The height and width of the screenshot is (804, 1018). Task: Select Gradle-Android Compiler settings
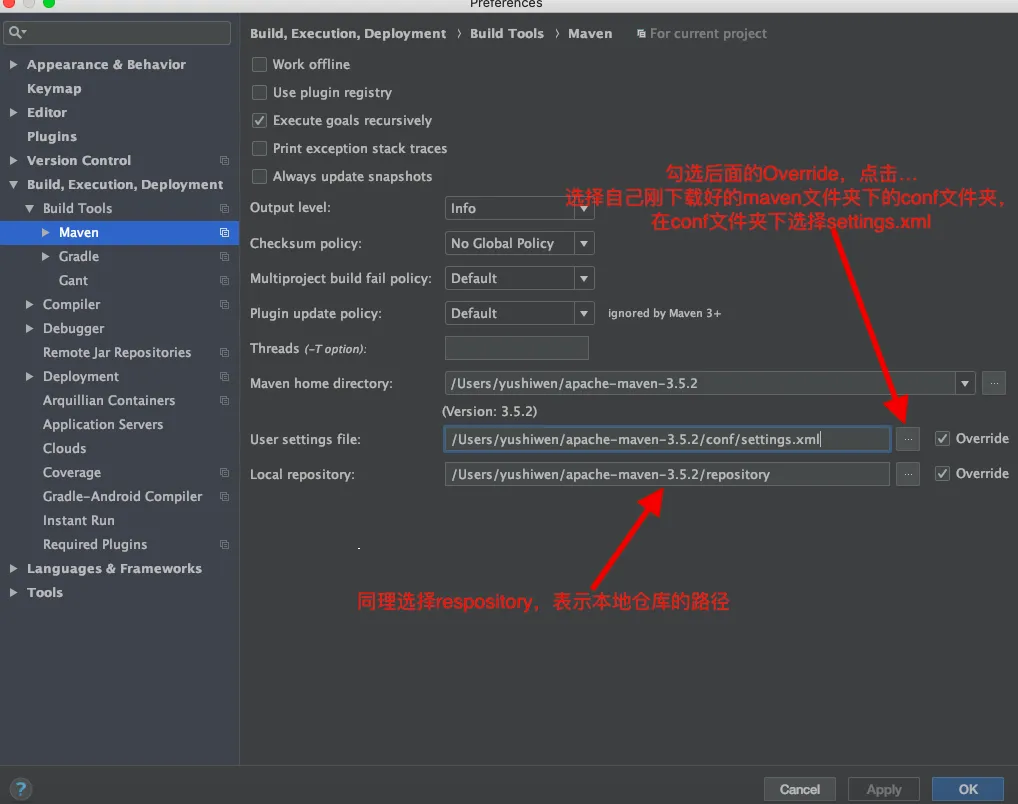click(x=122, y=496)
